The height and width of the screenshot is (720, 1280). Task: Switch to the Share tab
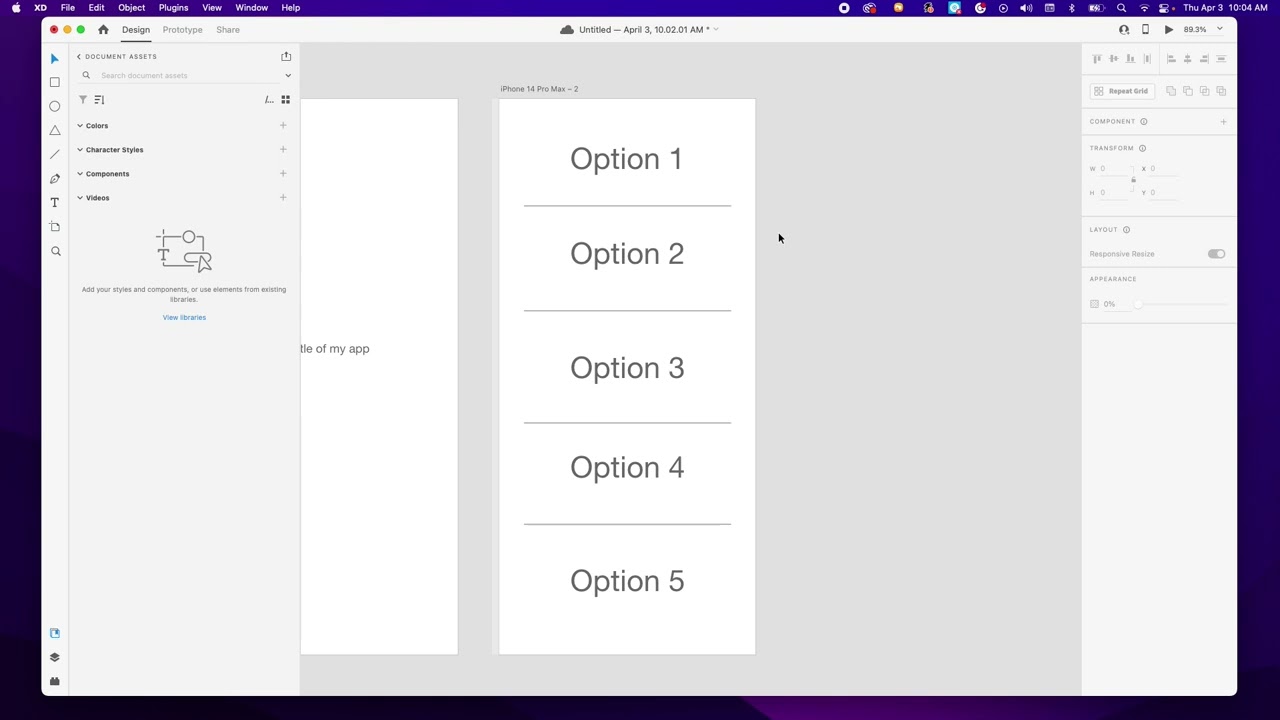click(228, 30)
